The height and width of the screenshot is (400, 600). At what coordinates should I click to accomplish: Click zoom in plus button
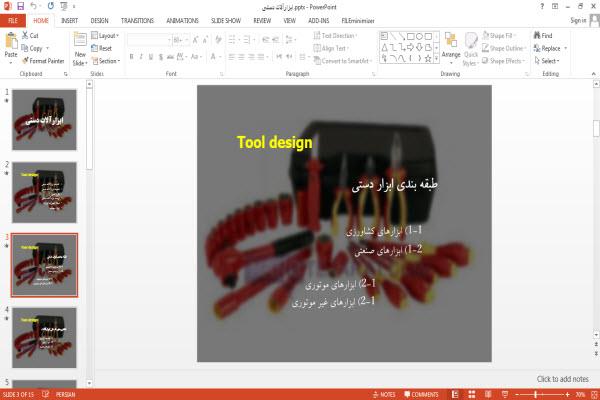point(567,394)
